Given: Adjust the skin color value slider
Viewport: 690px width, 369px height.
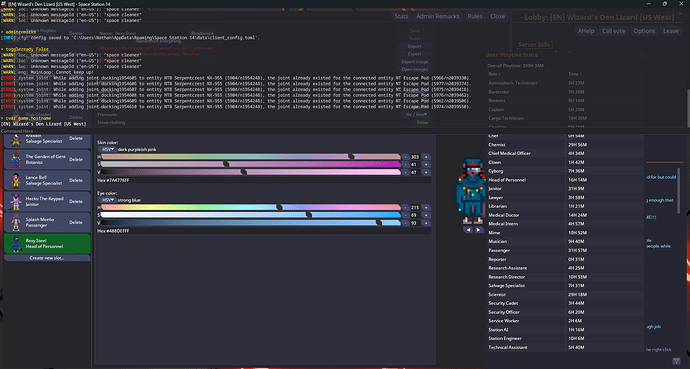Looking at the screenshot, I should (x=250, y=172).
